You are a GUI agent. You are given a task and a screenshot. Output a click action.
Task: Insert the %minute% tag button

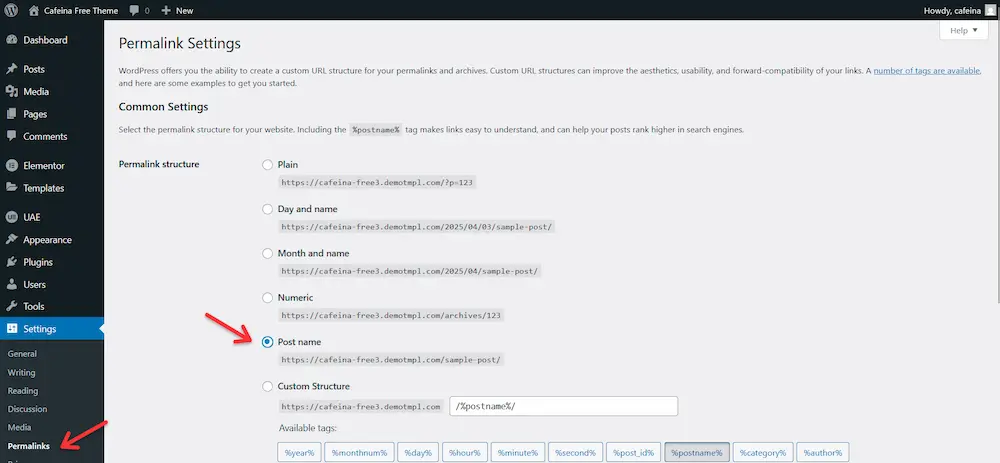coord(518,453)
